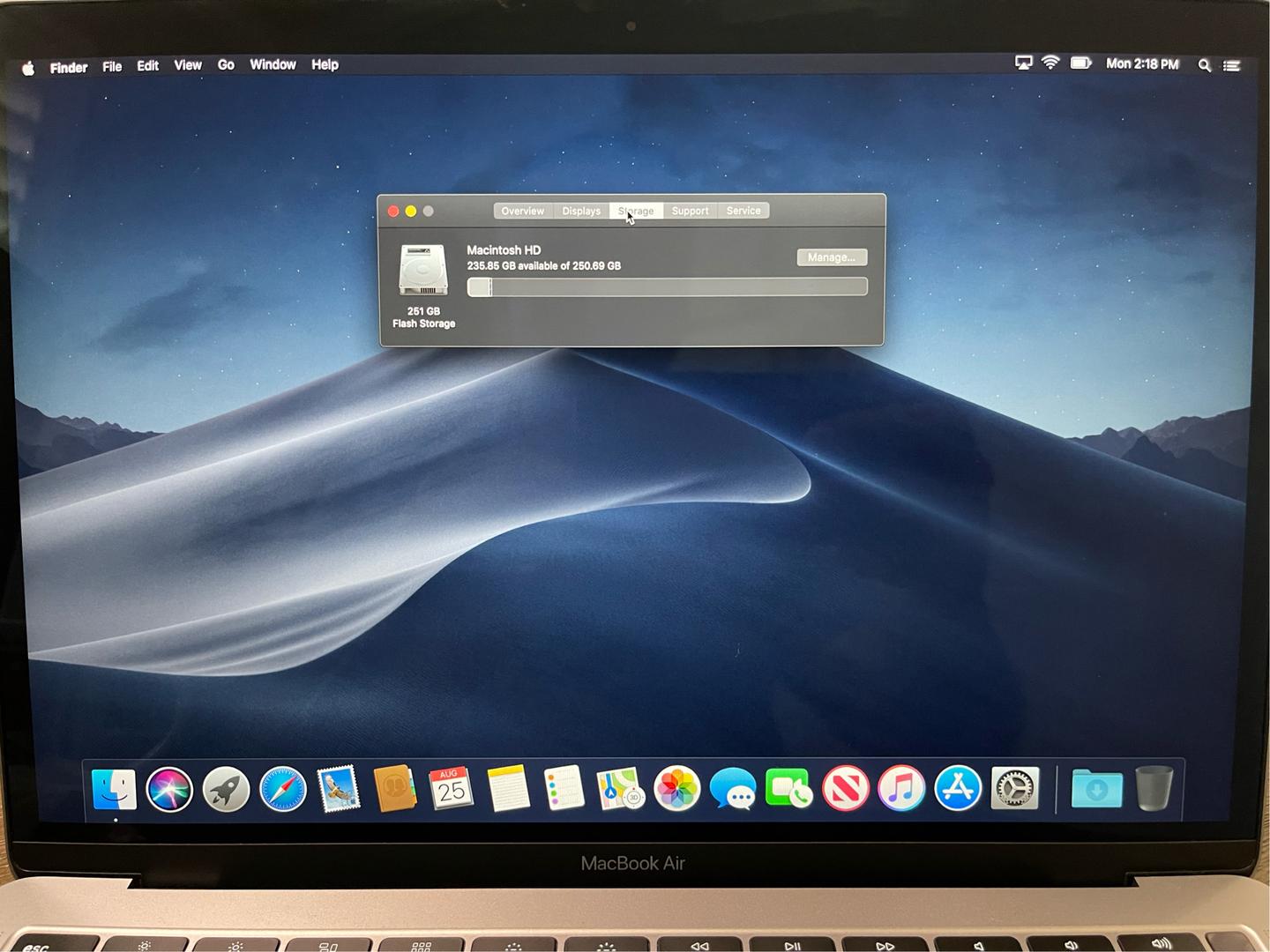
Task: Open the File menu
Action: click(x=112, y=66)
